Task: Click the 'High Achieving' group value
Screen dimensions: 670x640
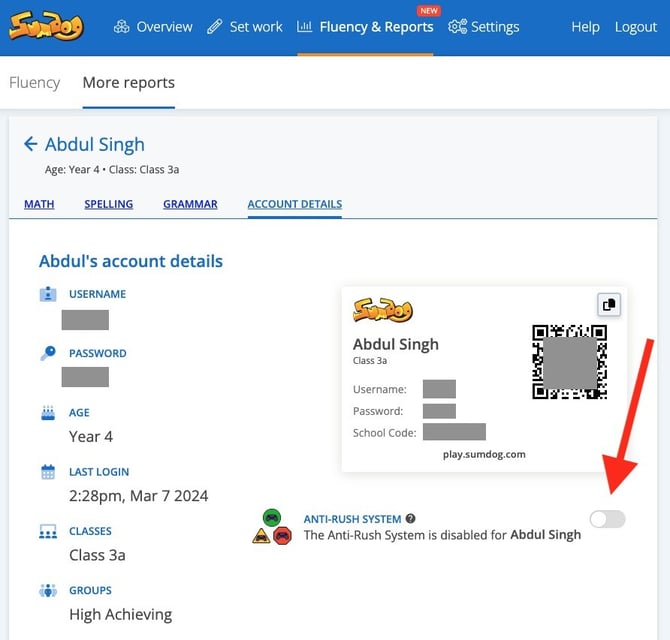Action: tap(120, 614)
